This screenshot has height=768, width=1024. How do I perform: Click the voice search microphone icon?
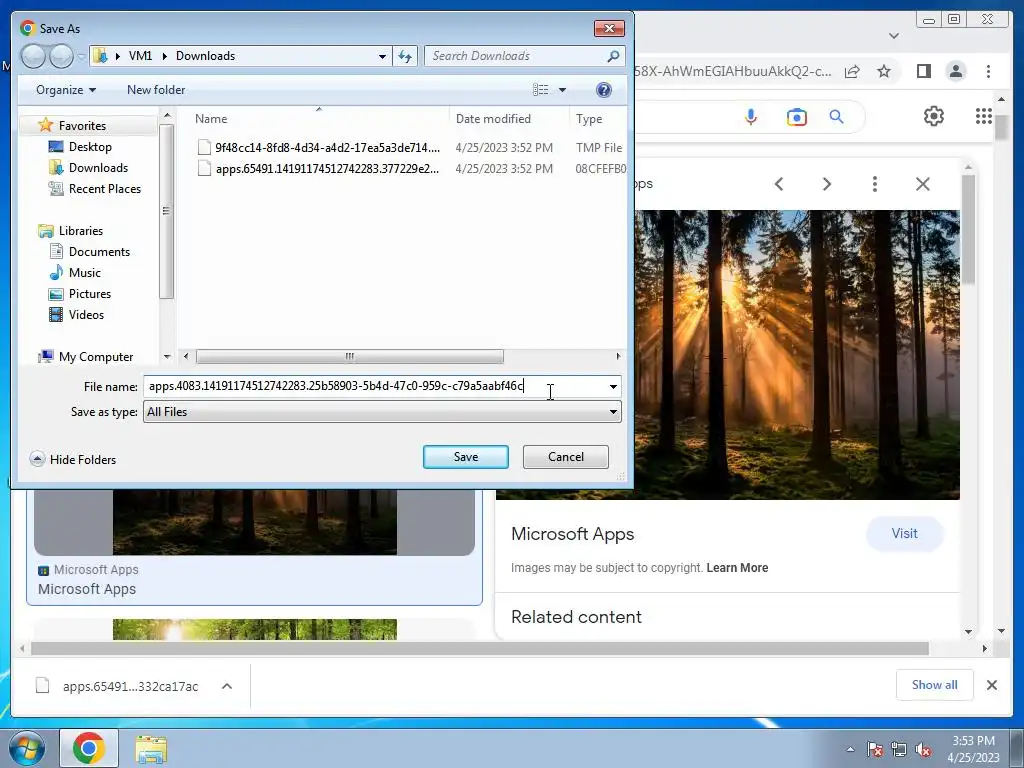751,117
